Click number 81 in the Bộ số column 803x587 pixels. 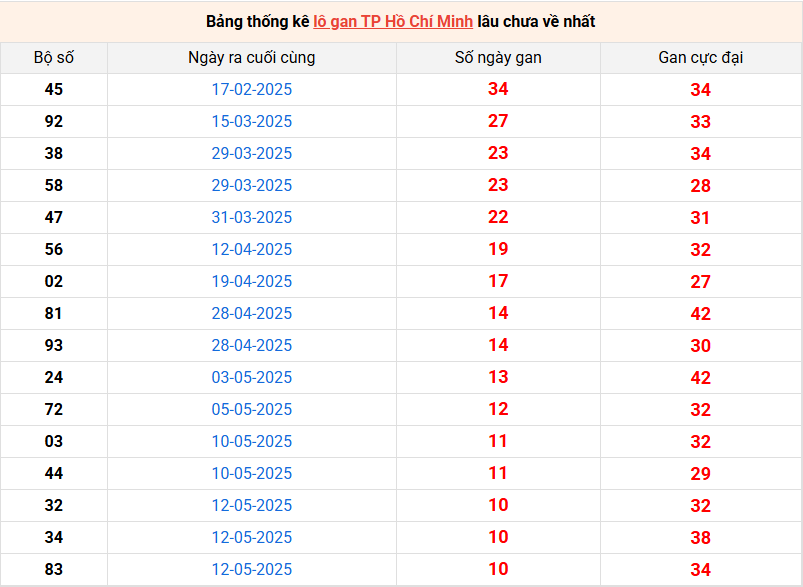point(54,314)
